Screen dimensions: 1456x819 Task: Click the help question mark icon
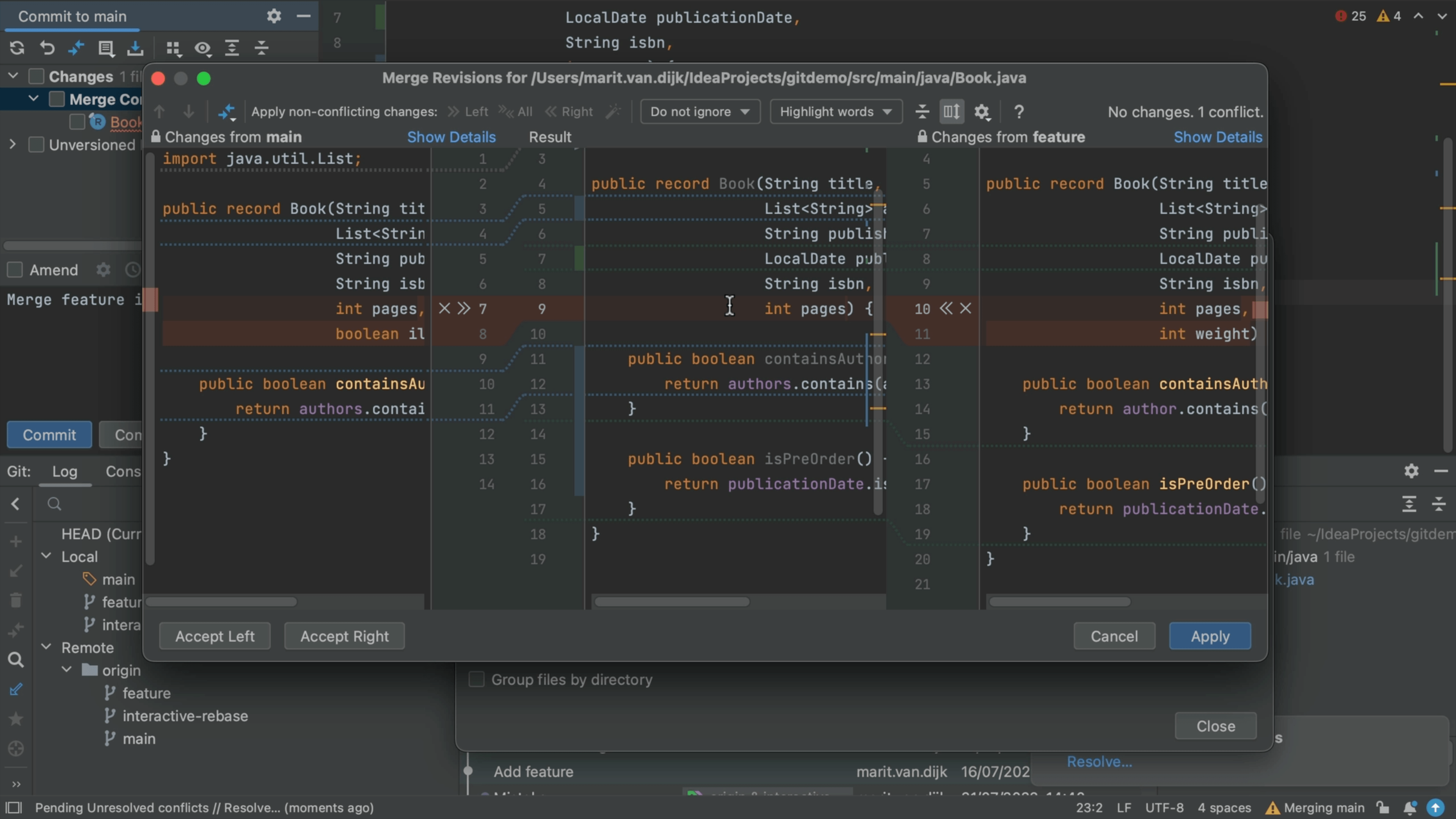pyautogui.click(x=1018, y=111)
